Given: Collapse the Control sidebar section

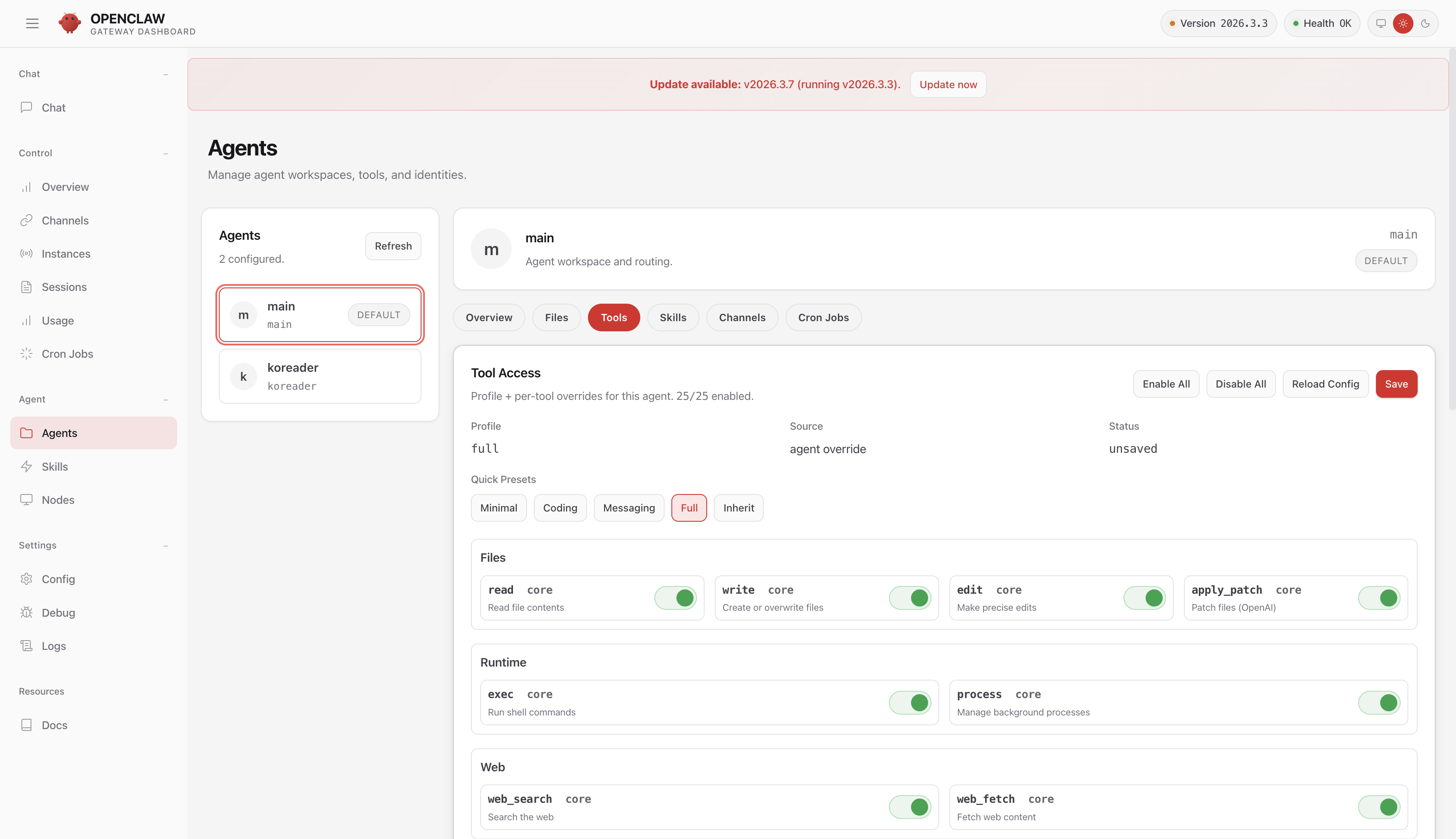Looking at the screenshot, I should (x=165, y=153).
